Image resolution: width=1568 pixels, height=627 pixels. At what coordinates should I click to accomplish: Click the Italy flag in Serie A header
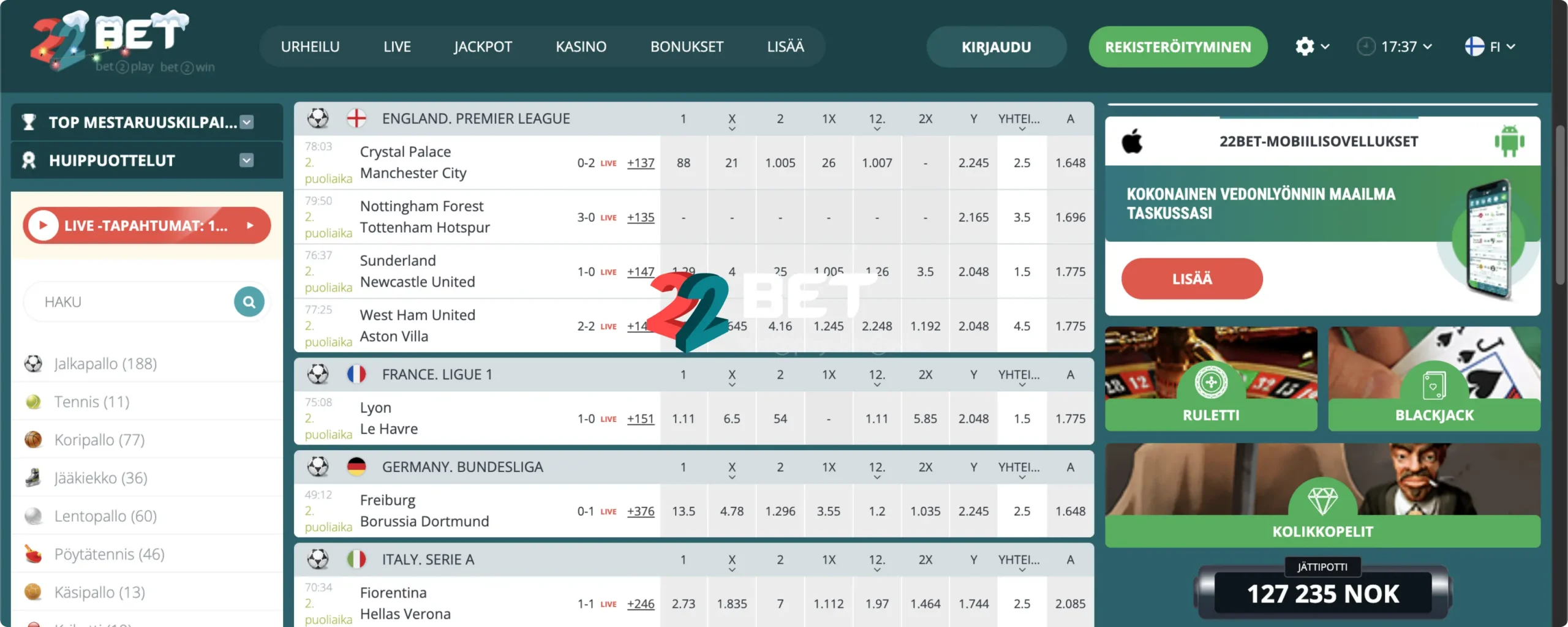(357, 559)
